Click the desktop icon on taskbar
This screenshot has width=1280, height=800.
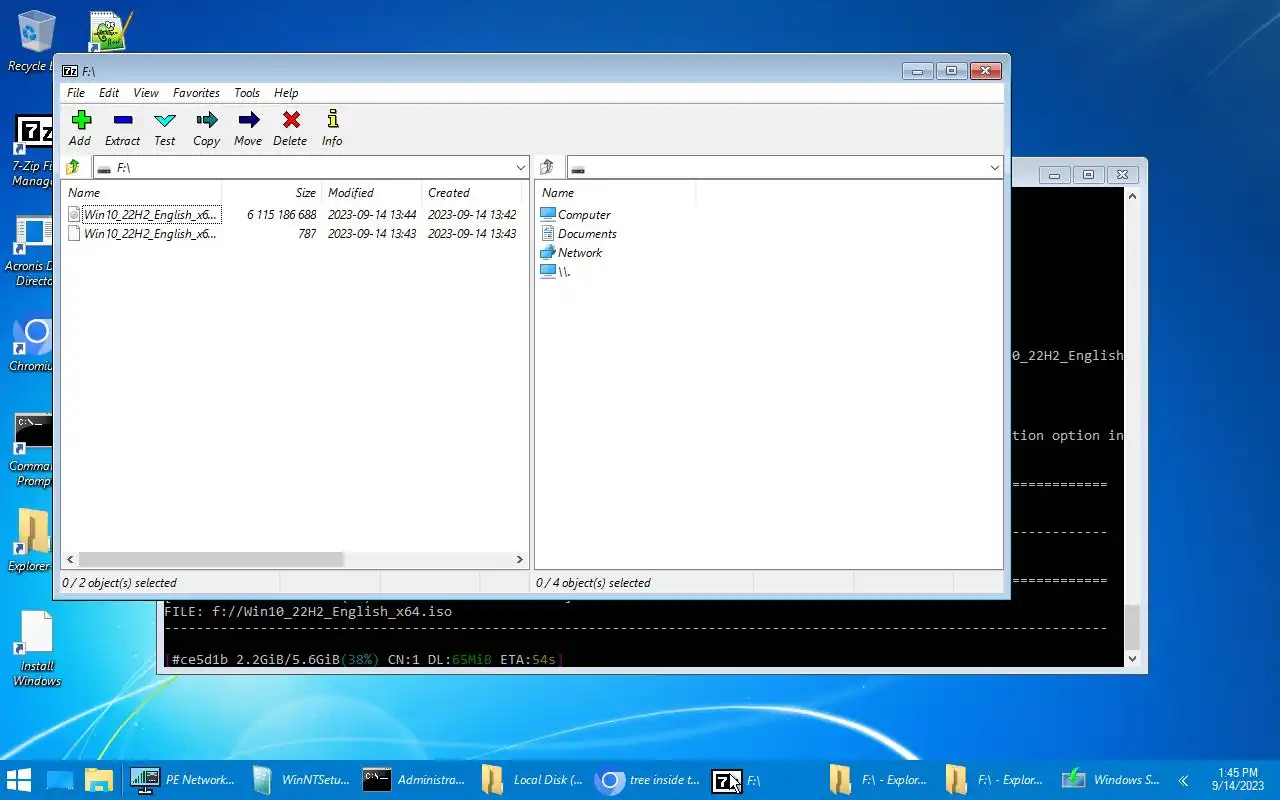click(x=60, y=780)
